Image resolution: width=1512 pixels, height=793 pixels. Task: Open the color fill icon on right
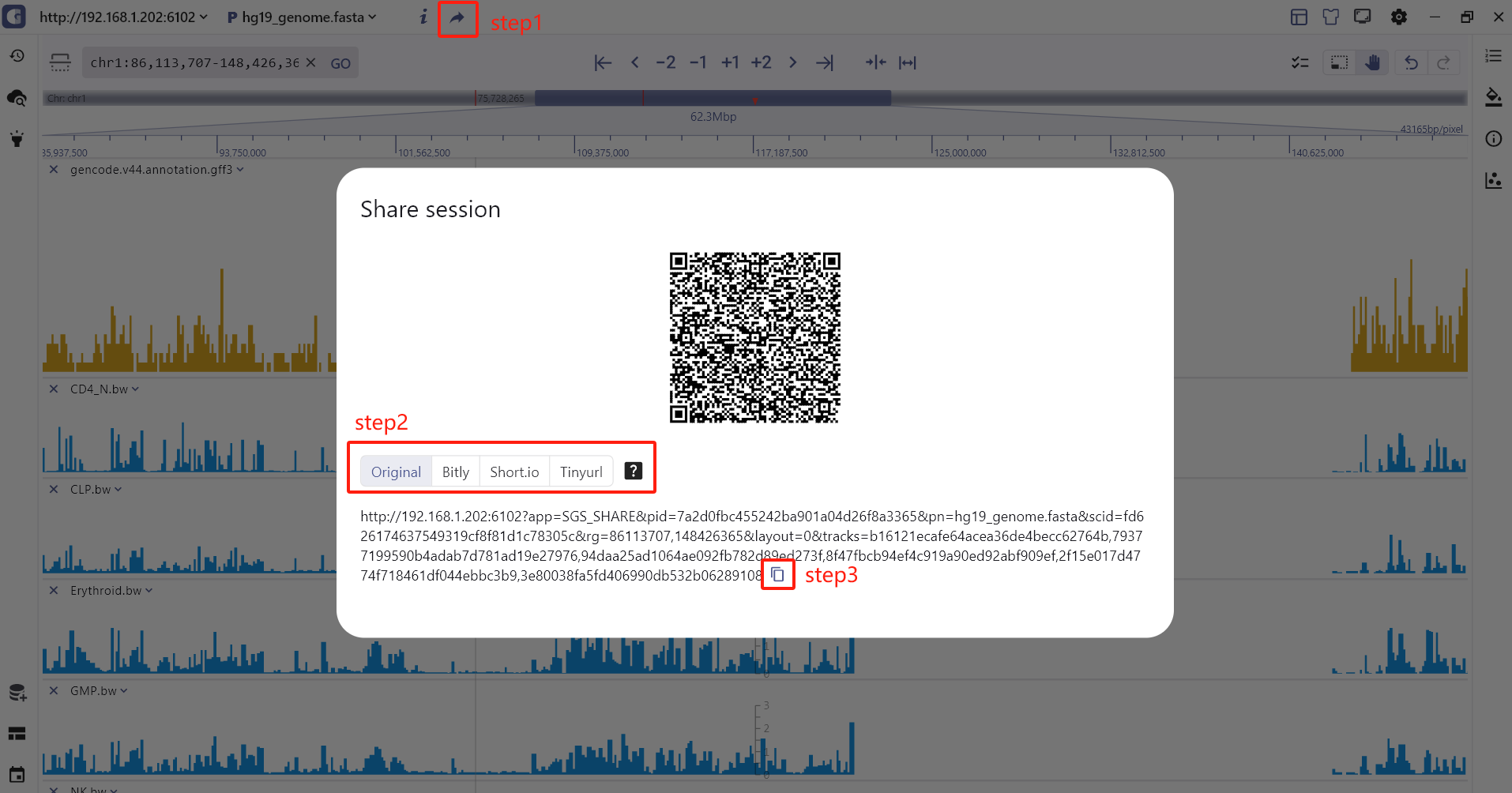tap(1493, 97)
